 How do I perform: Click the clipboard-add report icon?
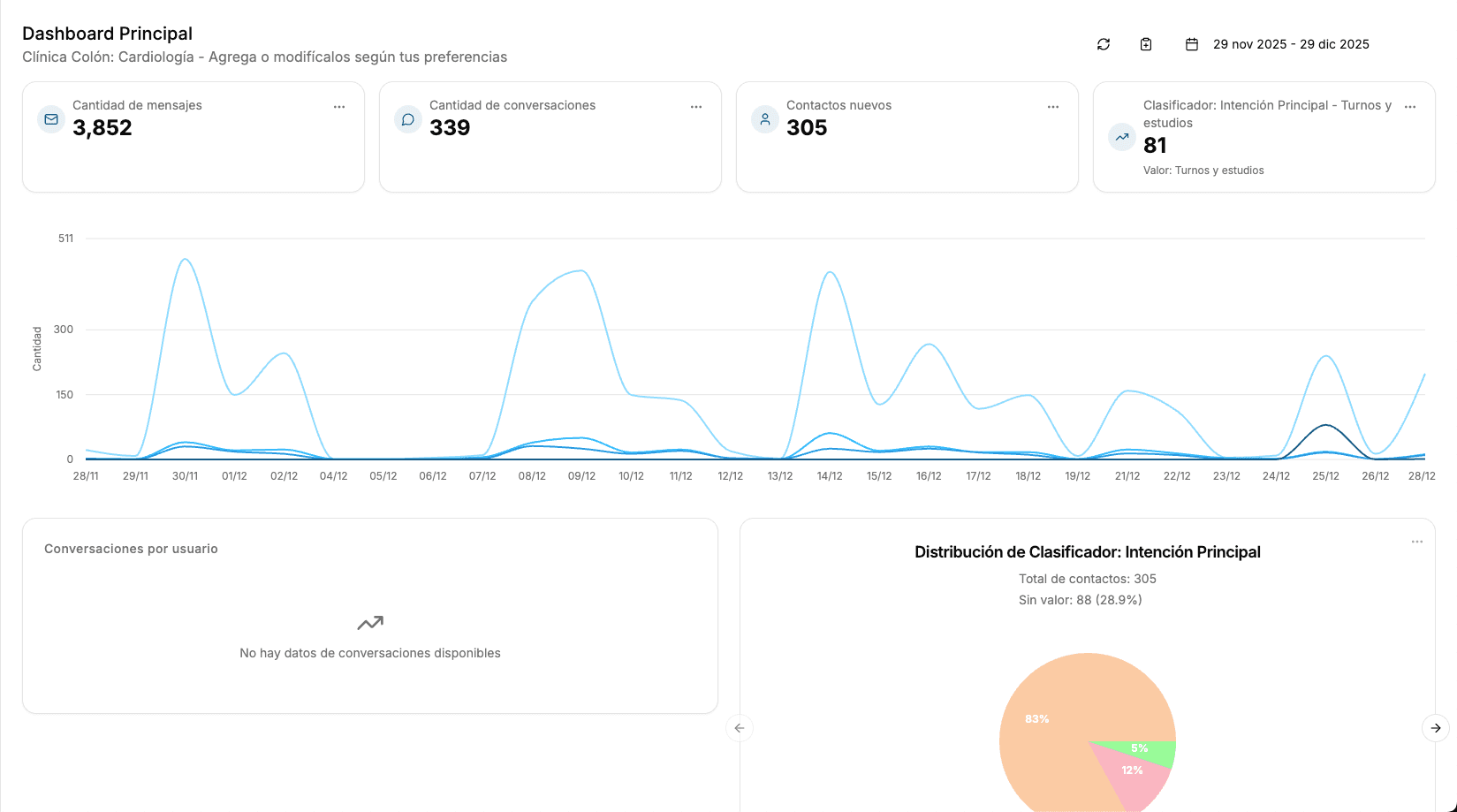coord(1145,43)
